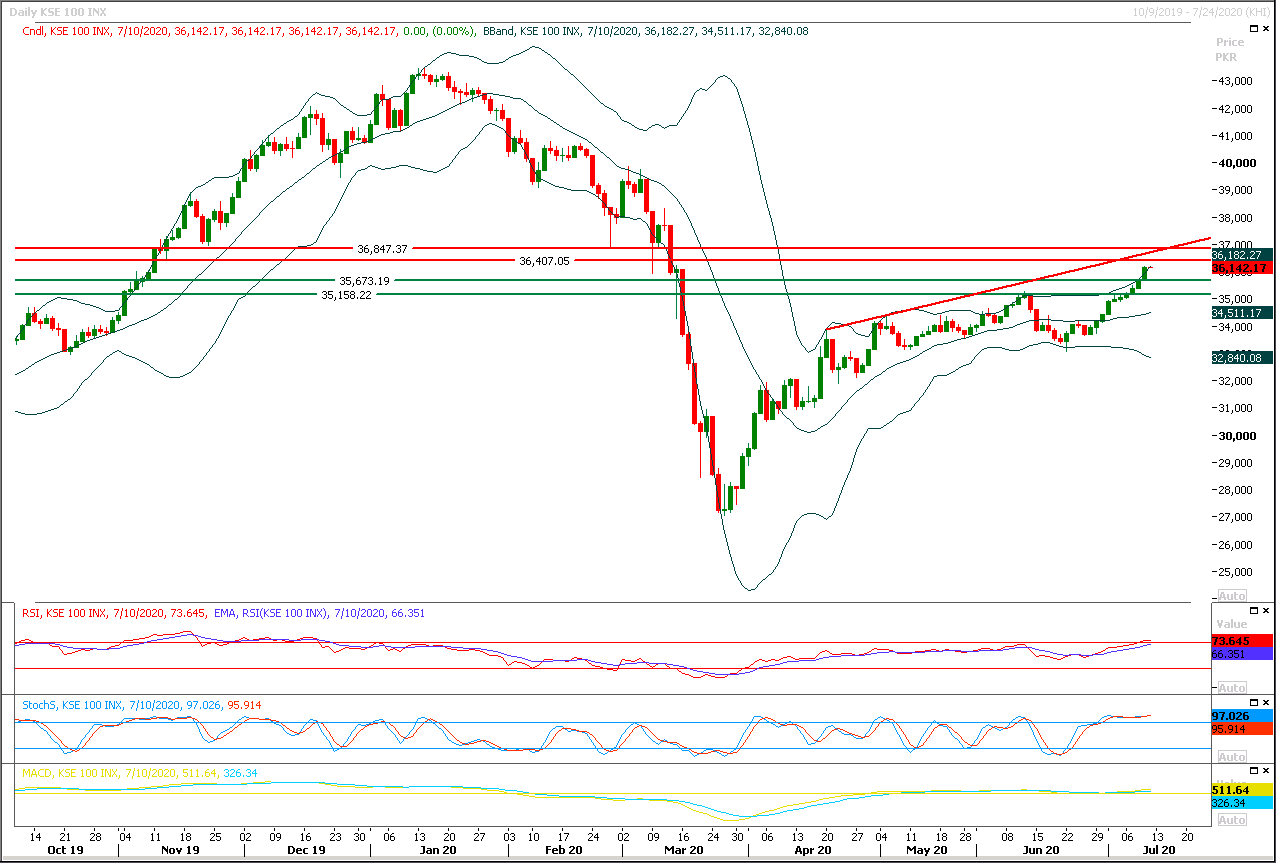Select the red ascending trendline on chart
1276x863 pixels.
point(1020,284)
